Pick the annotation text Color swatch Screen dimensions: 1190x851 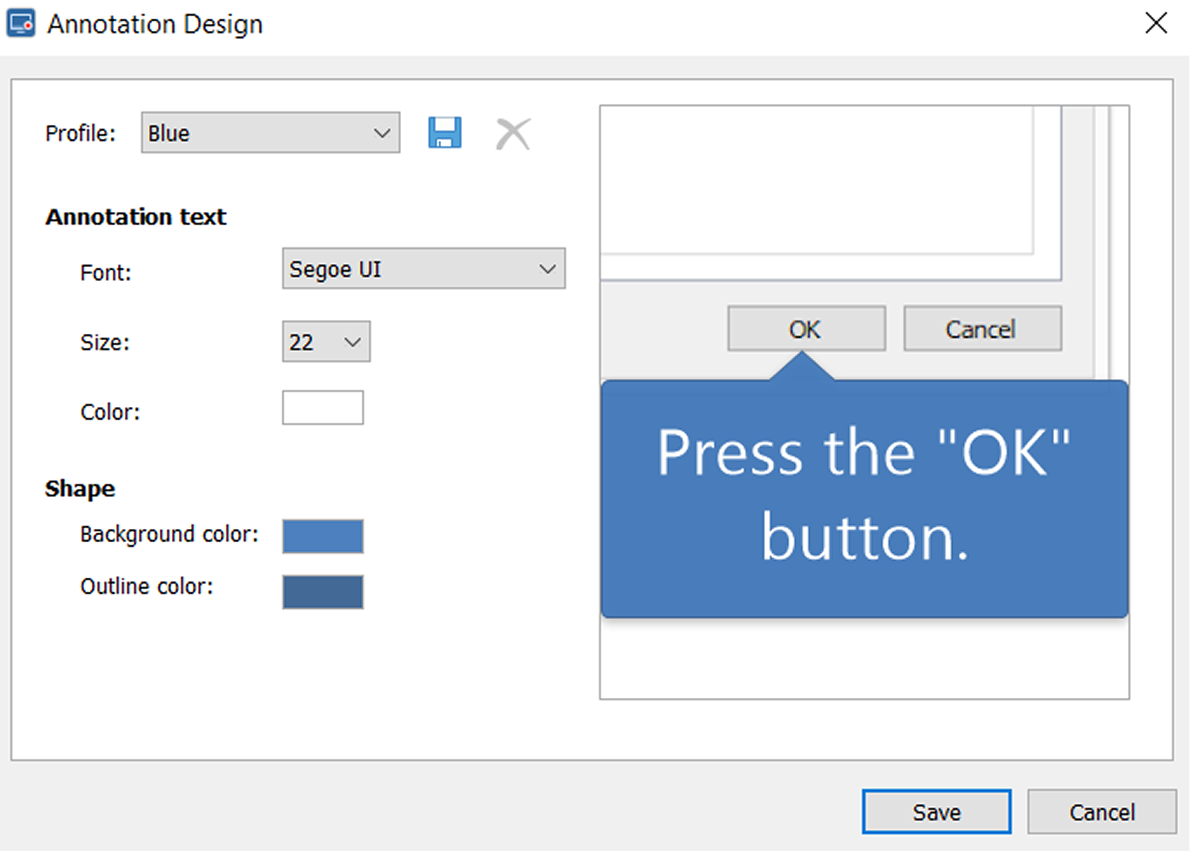click(x=323, y=408)
